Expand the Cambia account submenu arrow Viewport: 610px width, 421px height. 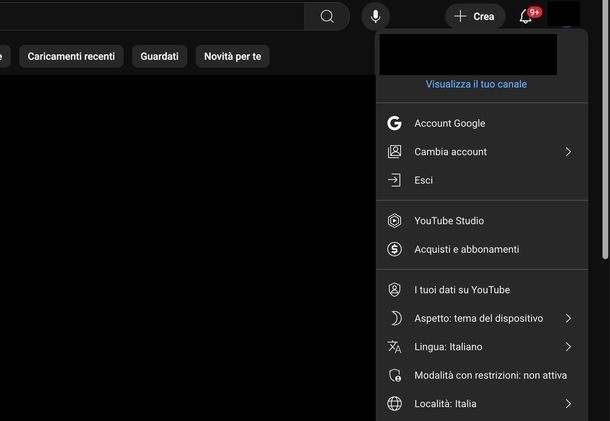(568, 152)
